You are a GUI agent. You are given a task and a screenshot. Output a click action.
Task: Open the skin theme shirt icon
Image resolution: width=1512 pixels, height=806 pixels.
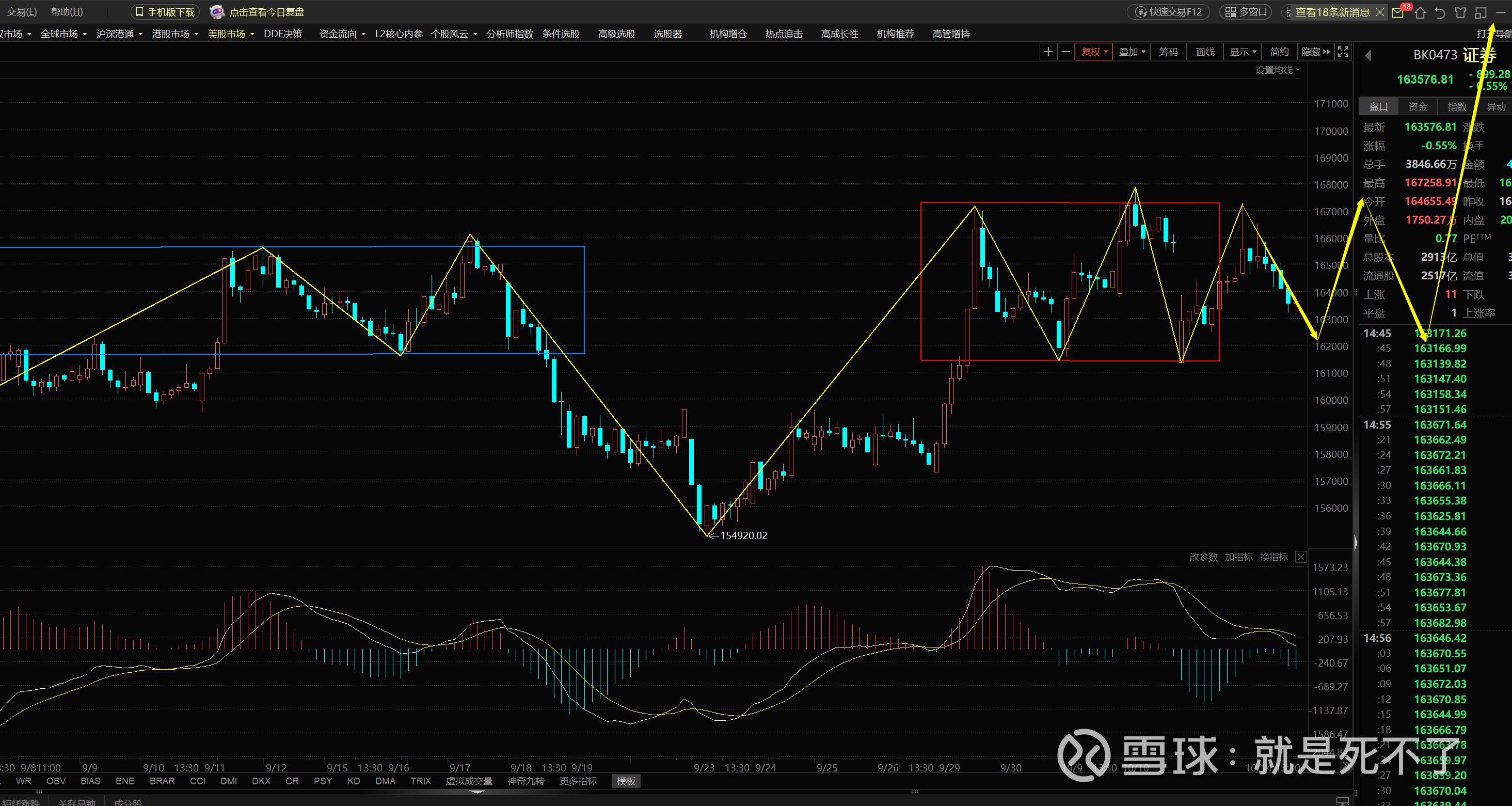[1460, 13]
